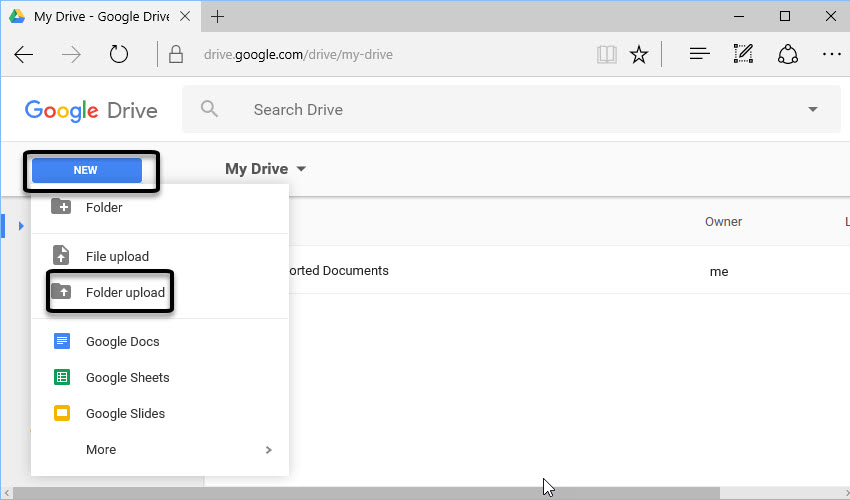850x500 pixels.
Task: Click the lock icon in address bar
Action: pos(176,54)
